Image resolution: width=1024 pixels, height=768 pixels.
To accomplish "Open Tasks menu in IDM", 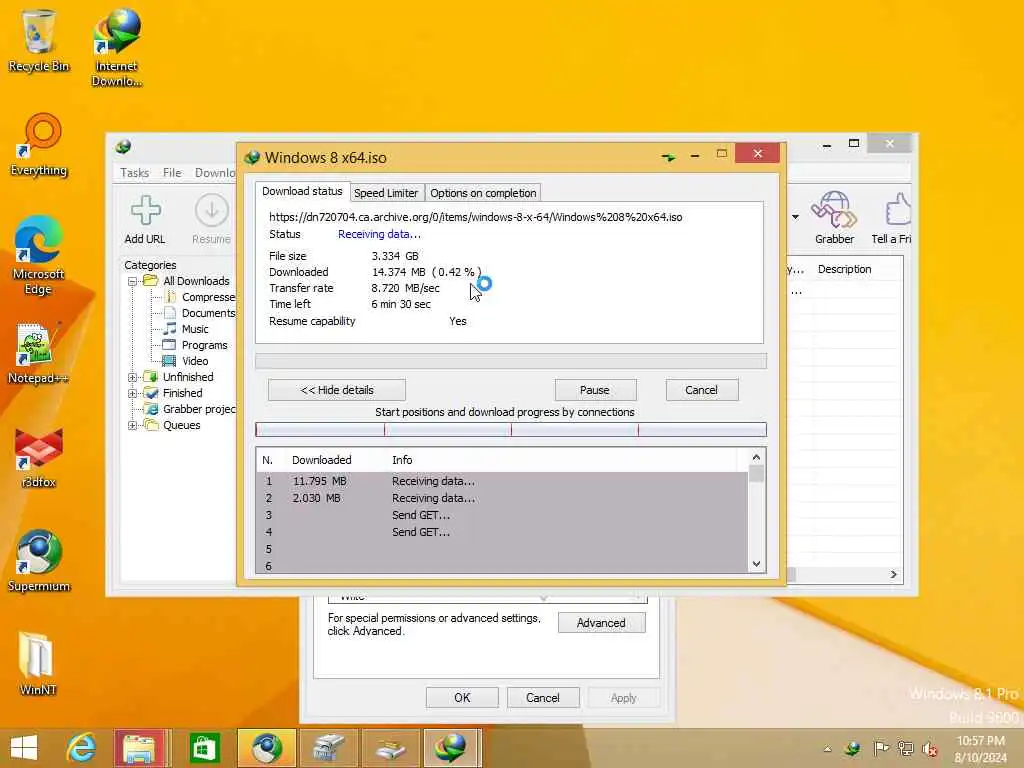I will pyautogui.click(x=135, y=173).
